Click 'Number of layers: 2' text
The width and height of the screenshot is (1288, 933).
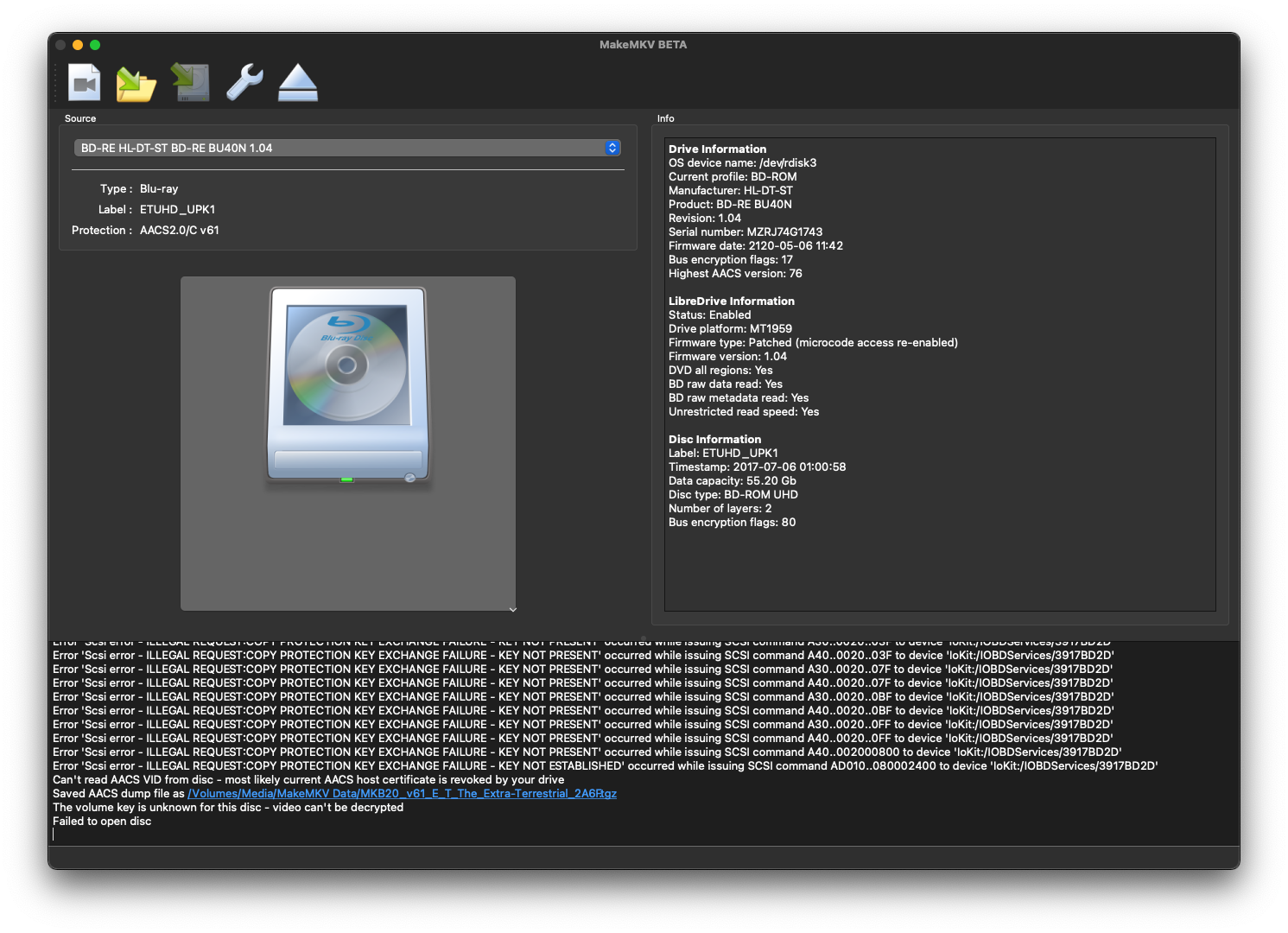(720, 508)
